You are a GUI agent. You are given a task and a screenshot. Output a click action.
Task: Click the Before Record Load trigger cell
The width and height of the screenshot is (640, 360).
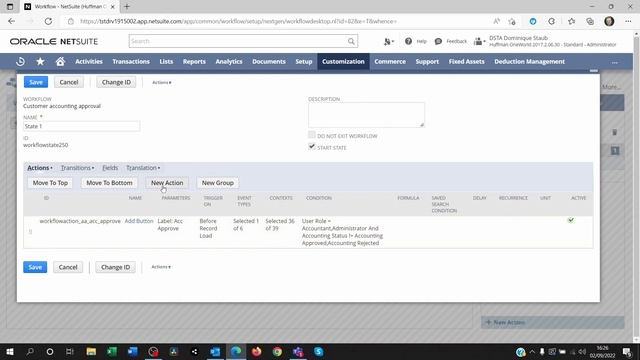208,228
